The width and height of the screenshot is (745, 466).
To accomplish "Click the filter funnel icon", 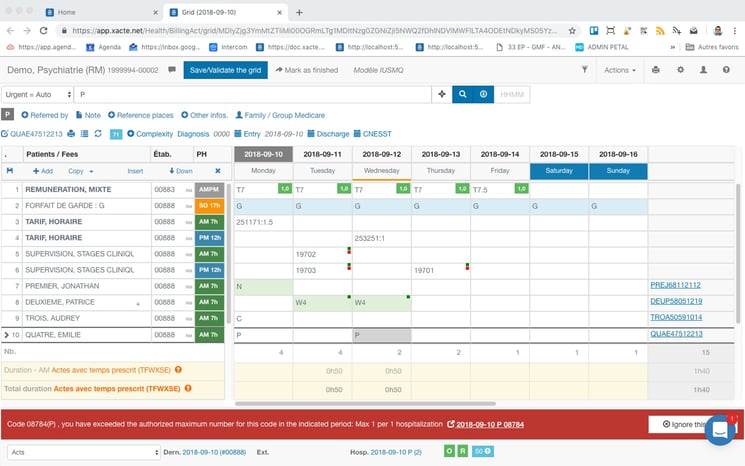I will pos(584,70).
